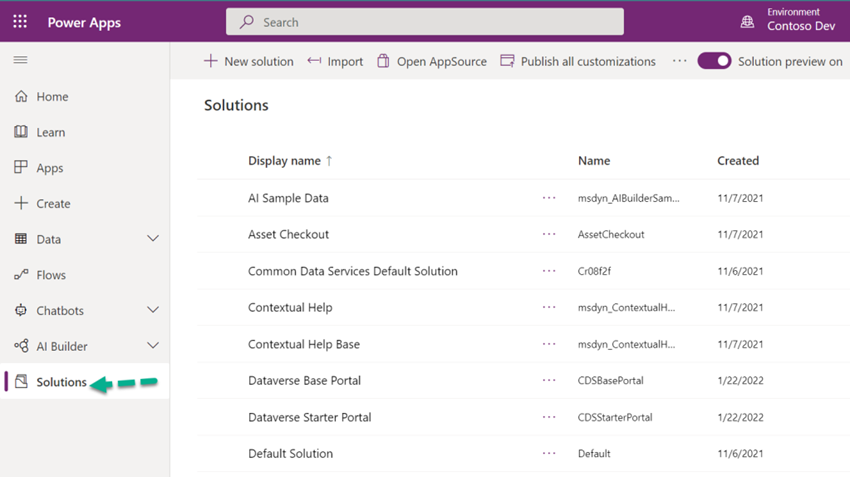Screen dimensions: 850x477
Task: Open more options for Default Solution
Action: (549, 453)
